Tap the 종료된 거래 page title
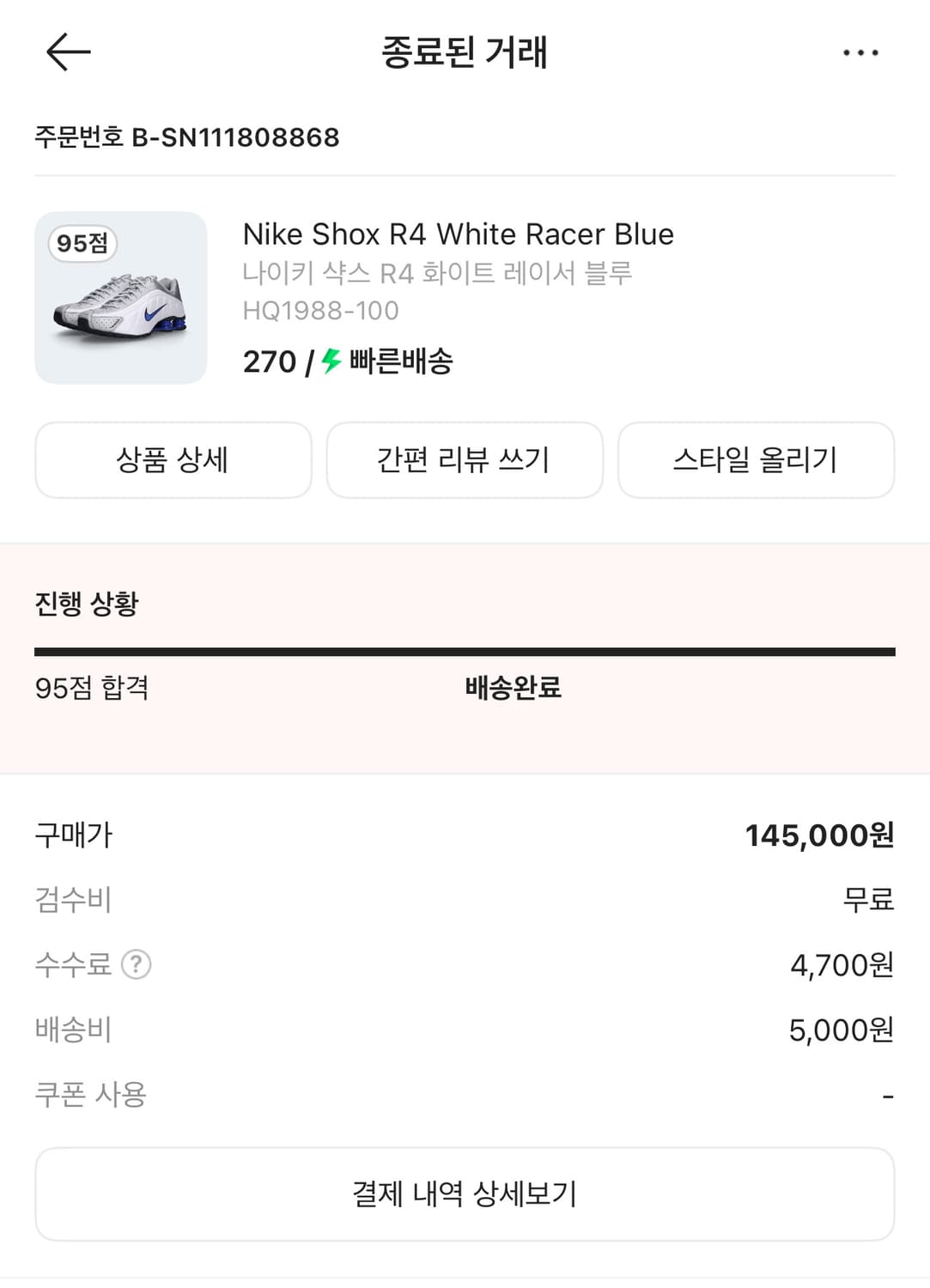The width and height of the screenshot is (930, 1288). (x=465, y=52)
